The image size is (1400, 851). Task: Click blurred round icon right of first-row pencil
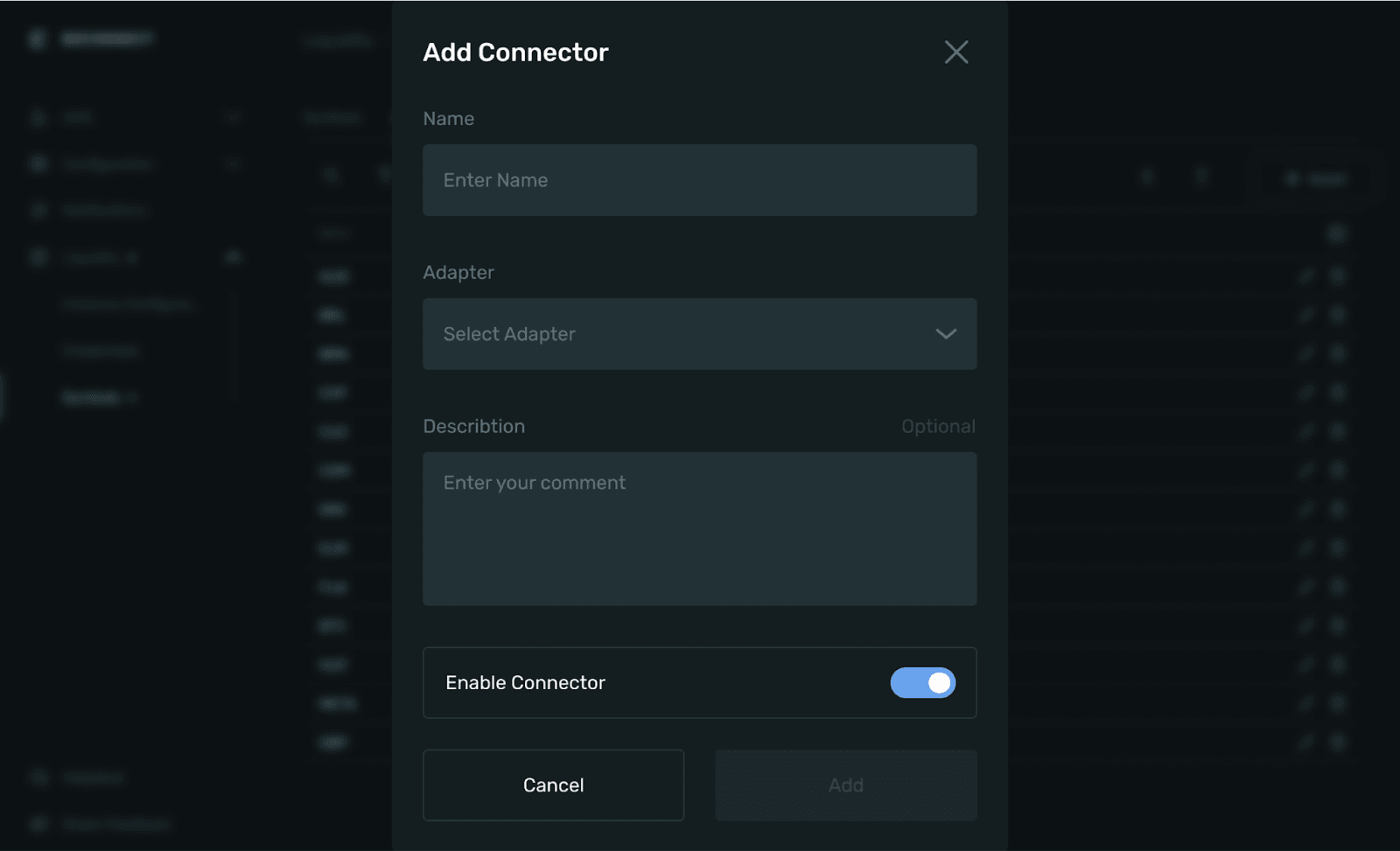click(1337, 276)
